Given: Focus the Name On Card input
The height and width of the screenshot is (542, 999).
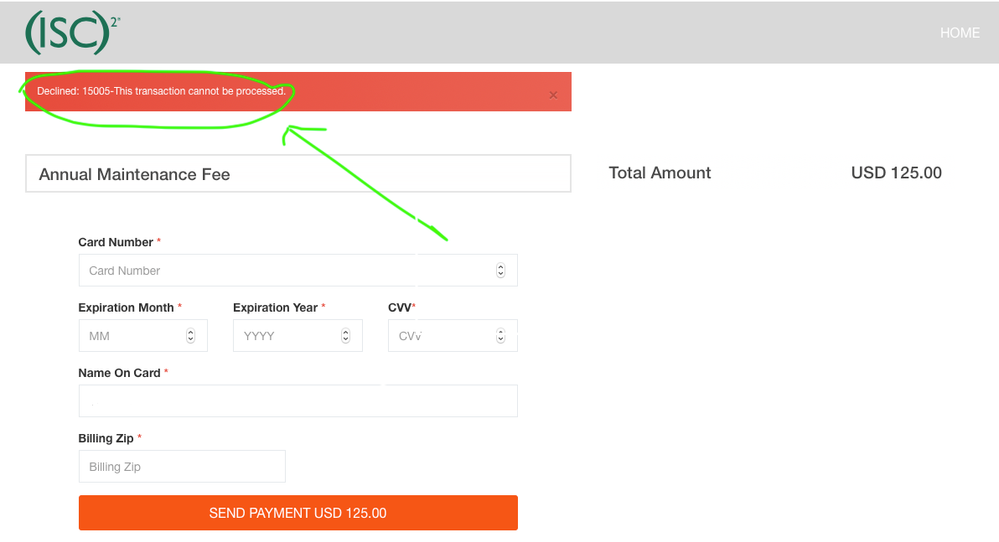Looking at the screenshot, I should pos(298,401).
